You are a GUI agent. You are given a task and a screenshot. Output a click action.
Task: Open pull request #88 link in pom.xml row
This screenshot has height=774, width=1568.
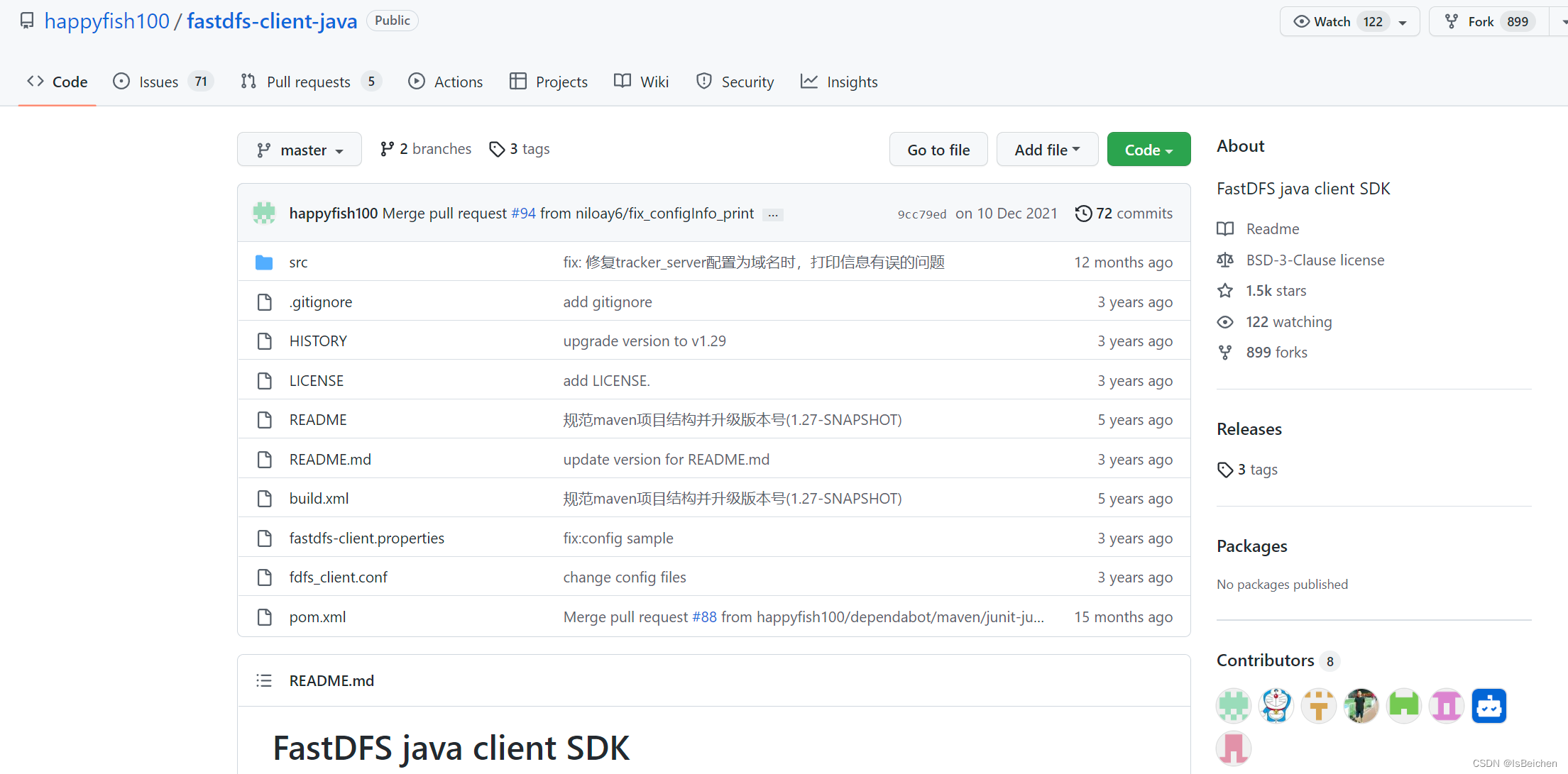point(704,617)
